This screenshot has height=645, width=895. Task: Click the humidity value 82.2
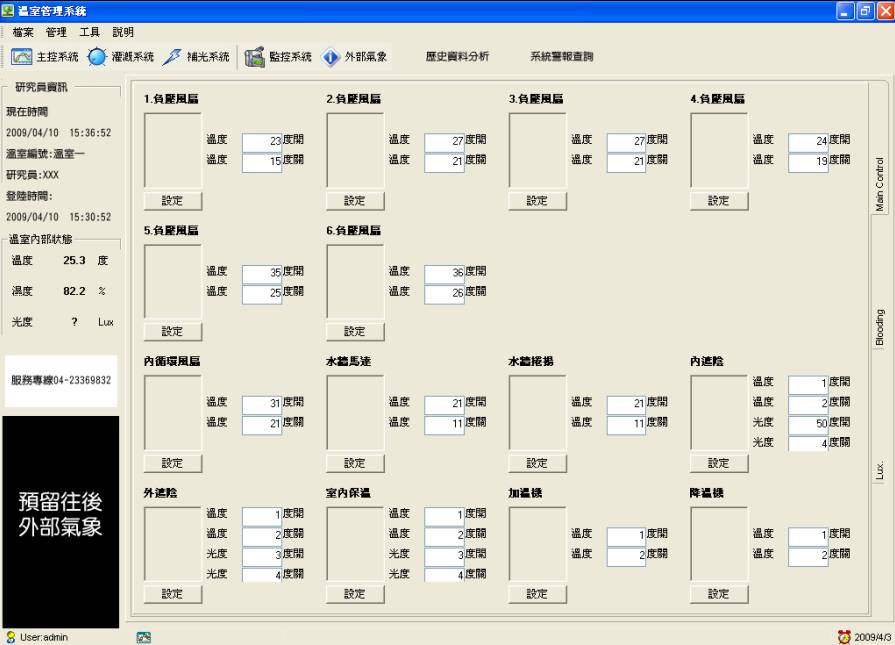tap(74, 291)
